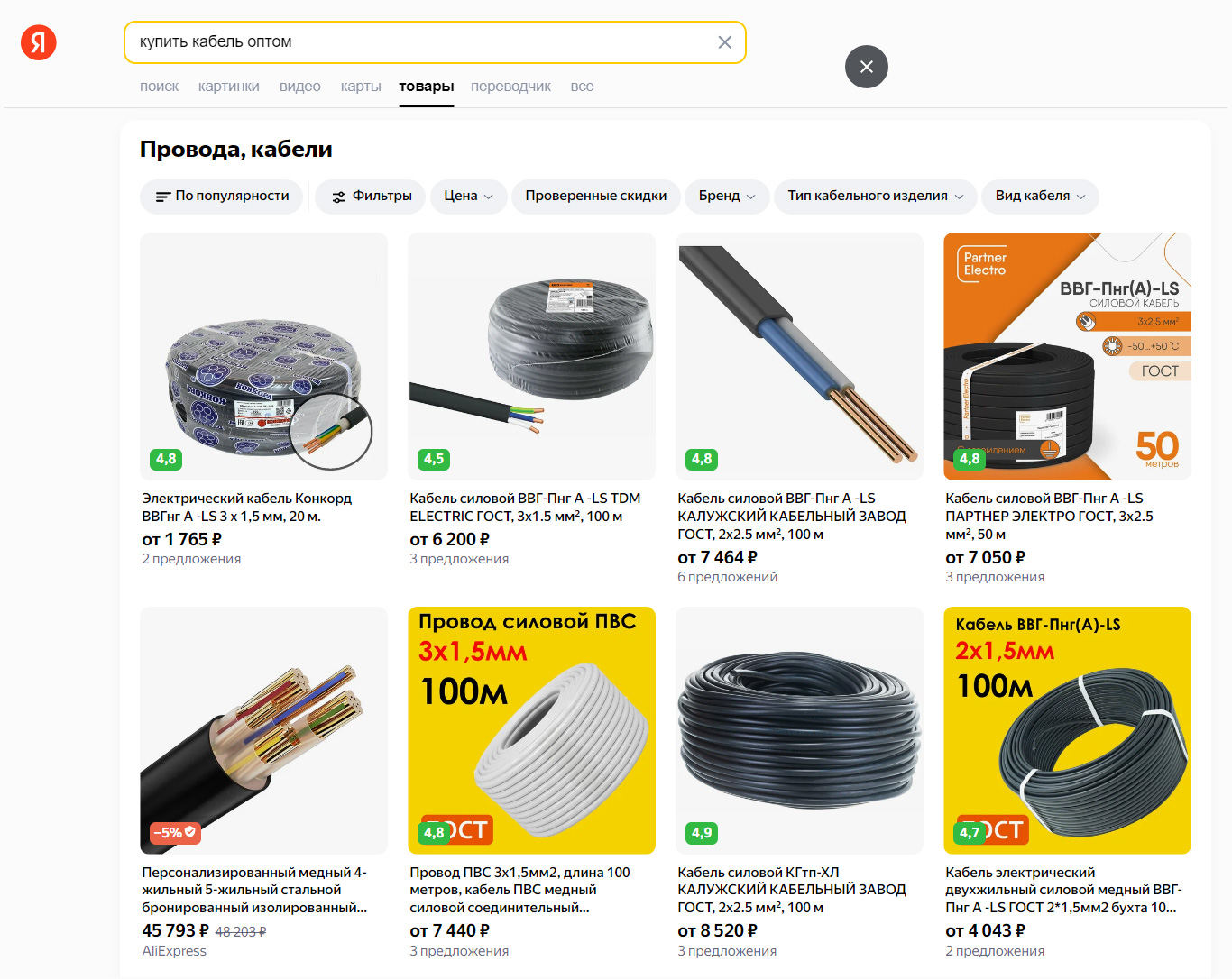The height and width of the screenshot is (979, 1232).
Task: Clear the search field with X icon
Action: 724,42
